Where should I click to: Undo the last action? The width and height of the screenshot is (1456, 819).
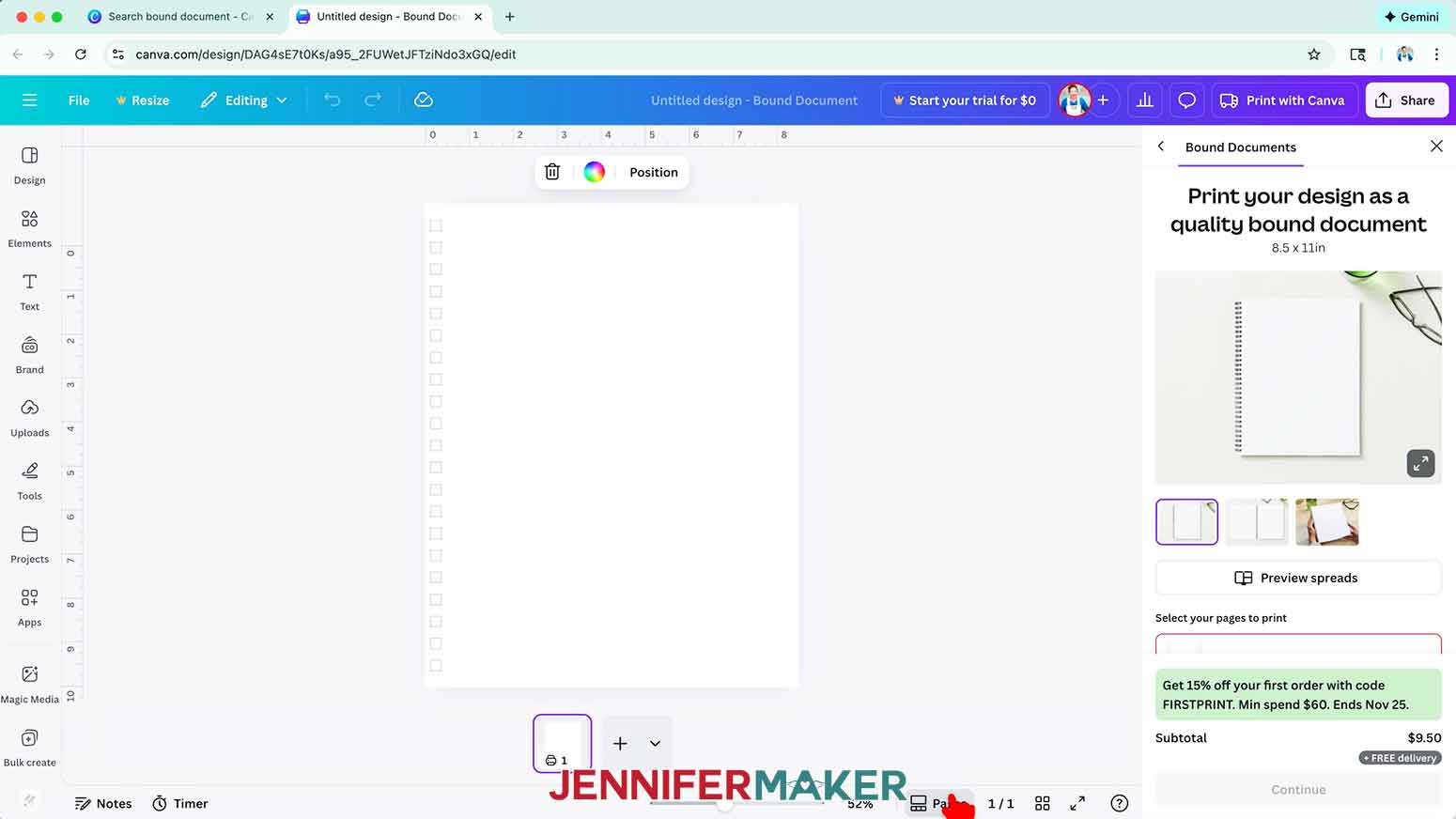click(x=332, y=100)
